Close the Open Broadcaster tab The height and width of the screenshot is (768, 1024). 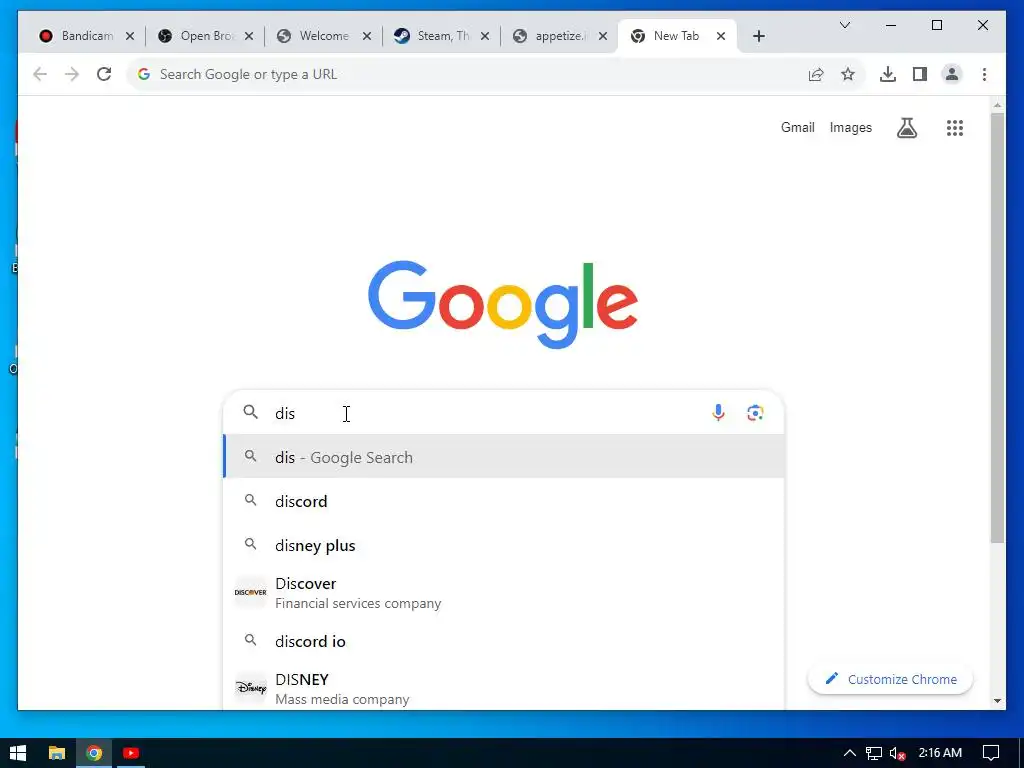[249, 37]
